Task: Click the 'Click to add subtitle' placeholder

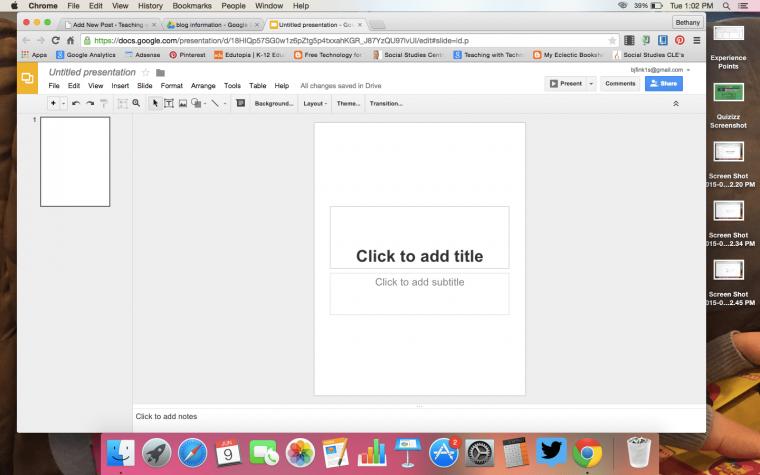Action: 419,294
